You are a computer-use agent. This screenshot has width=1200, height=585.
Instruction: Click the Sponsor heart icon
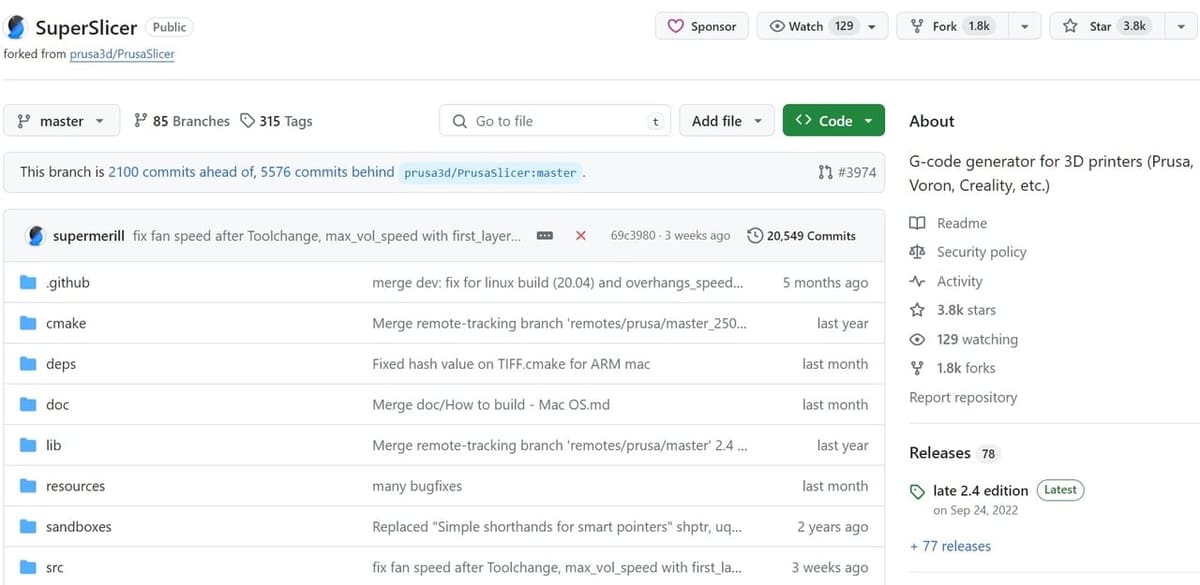point(675,27)
